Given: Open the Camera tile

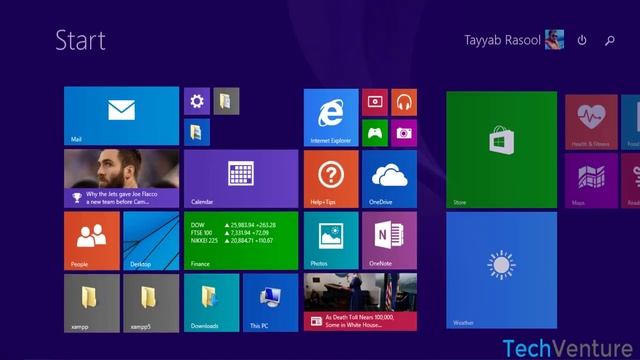Looking at the screenshot, I should pyautogui.click(x=404, y=133).
